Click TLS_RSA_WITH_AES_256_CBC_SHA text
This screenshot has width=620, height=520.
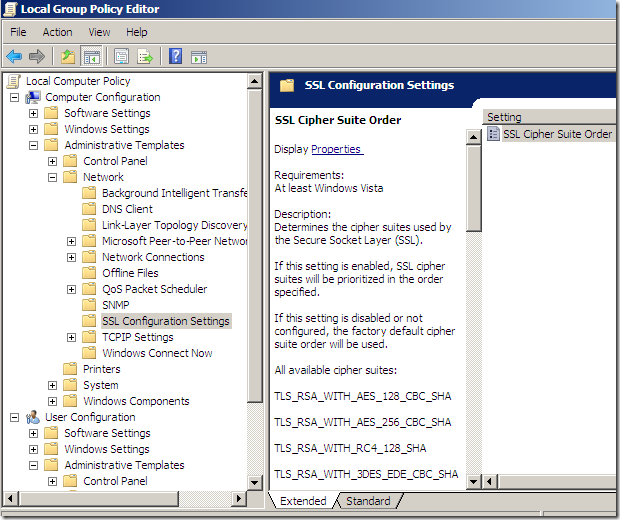(363, 422)
